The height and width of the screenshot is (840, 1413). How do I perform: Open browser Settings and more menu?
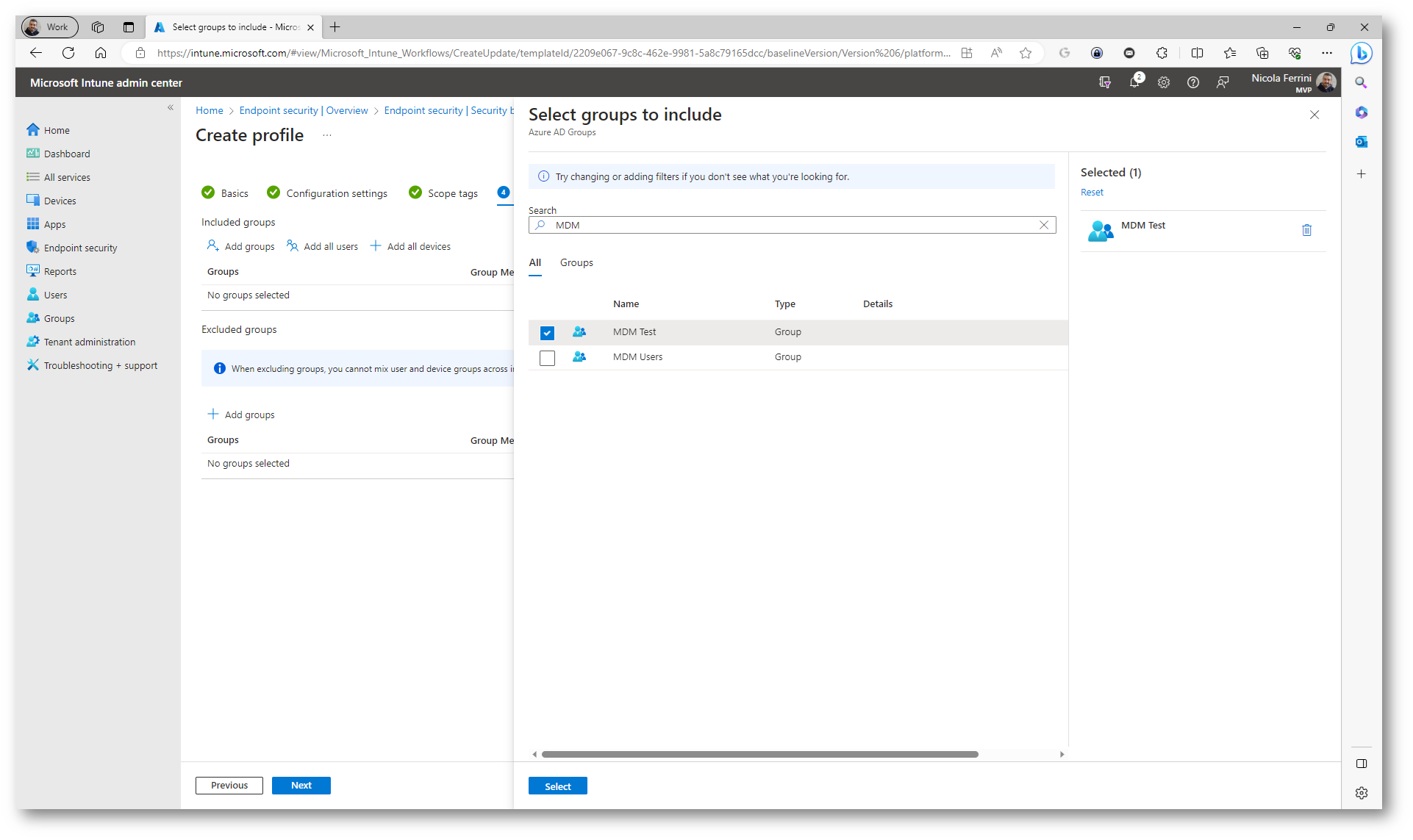coord(1327,53)
